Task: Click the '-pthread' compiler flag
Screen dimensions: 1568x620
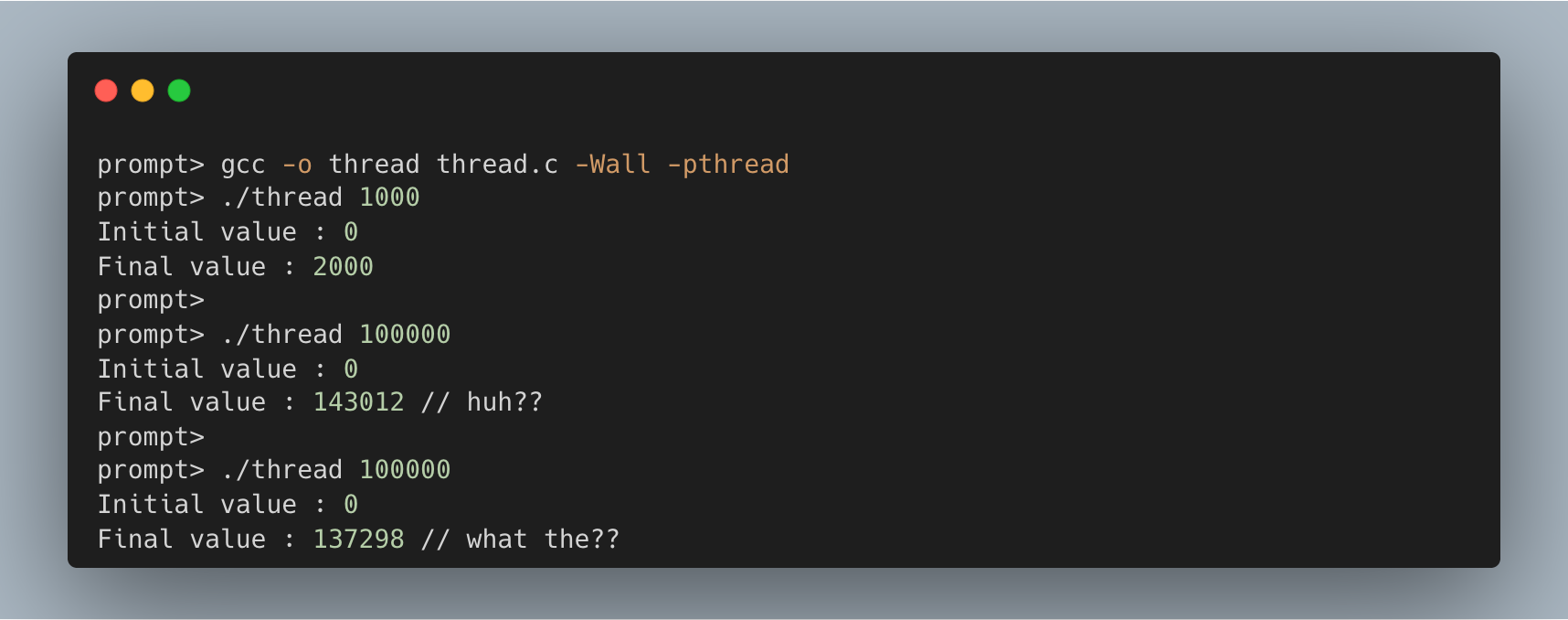Action: [728, 165]
